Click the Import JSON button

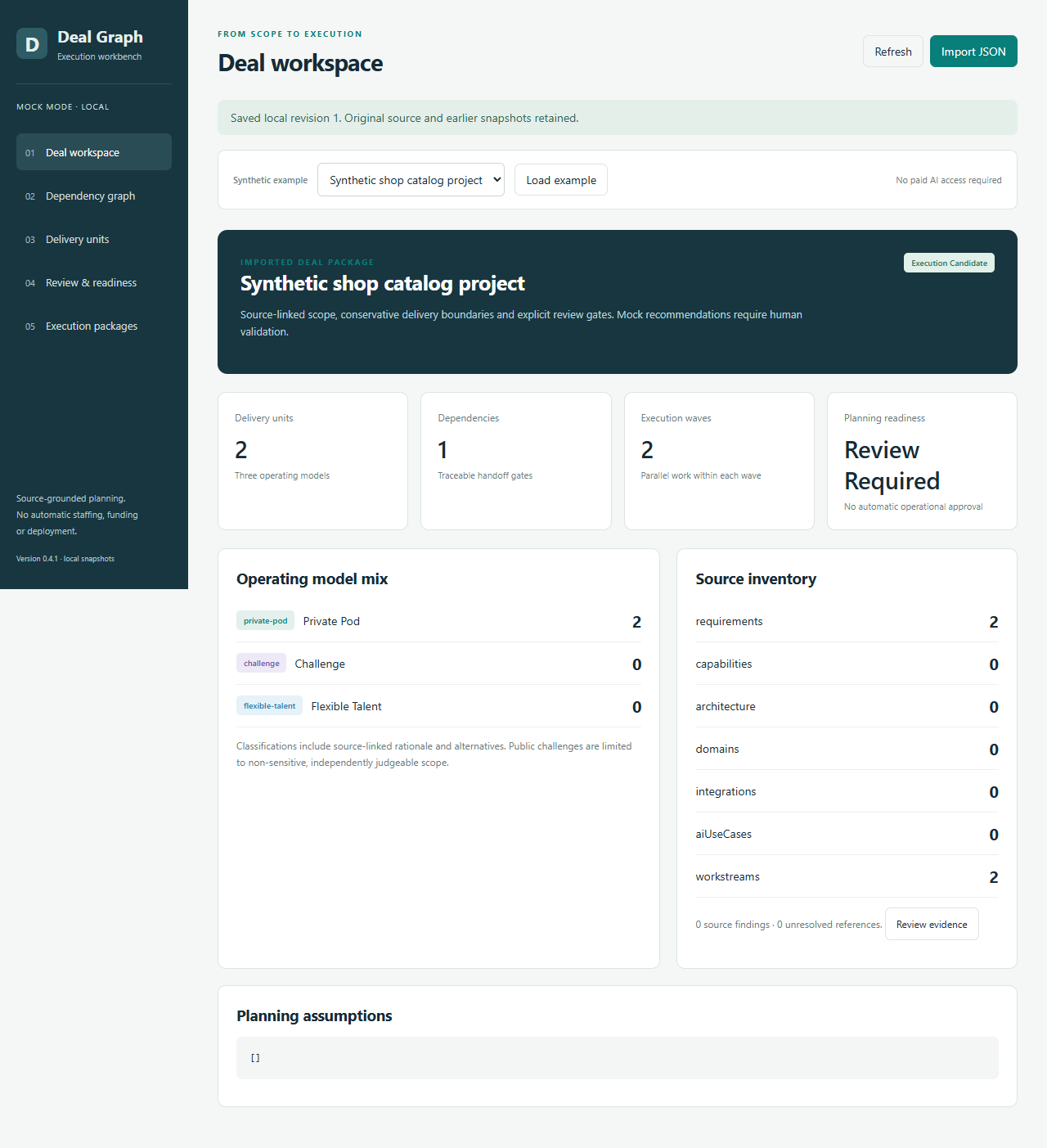[973, 52]
